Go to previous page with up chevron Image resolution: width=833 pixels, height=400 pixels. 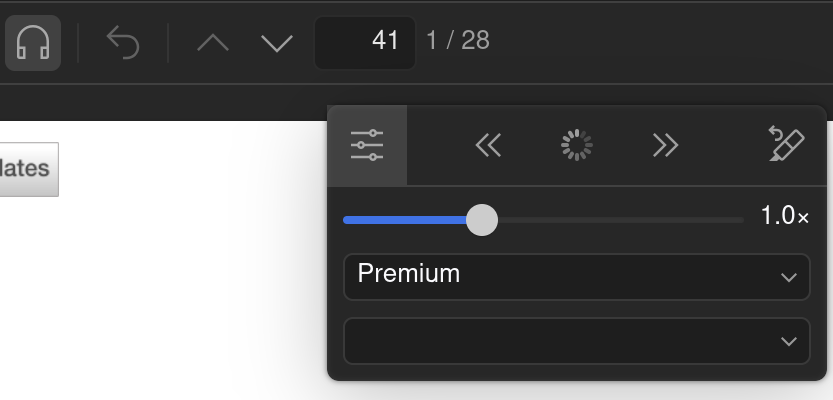coord(212,42)
